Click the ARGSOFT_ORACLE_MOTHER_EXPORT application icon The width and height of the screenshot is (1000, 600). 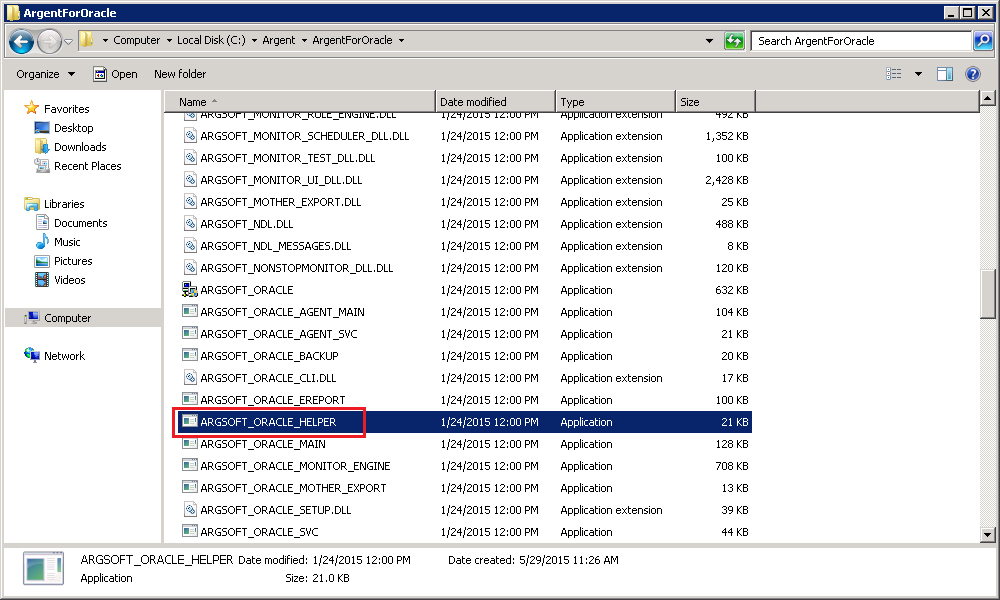pos(190,487)
